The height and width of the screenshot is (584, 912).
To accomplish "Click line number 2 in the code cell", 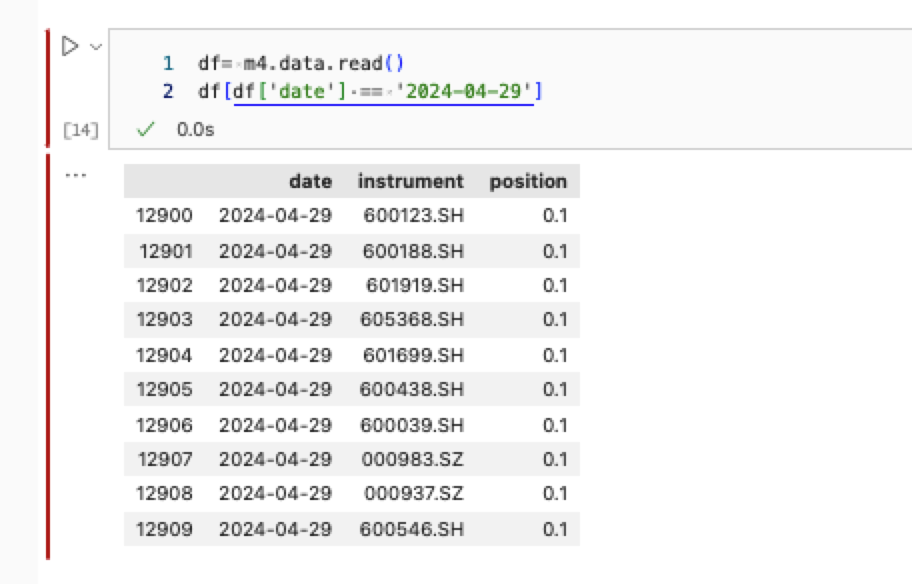I will 168,92.
